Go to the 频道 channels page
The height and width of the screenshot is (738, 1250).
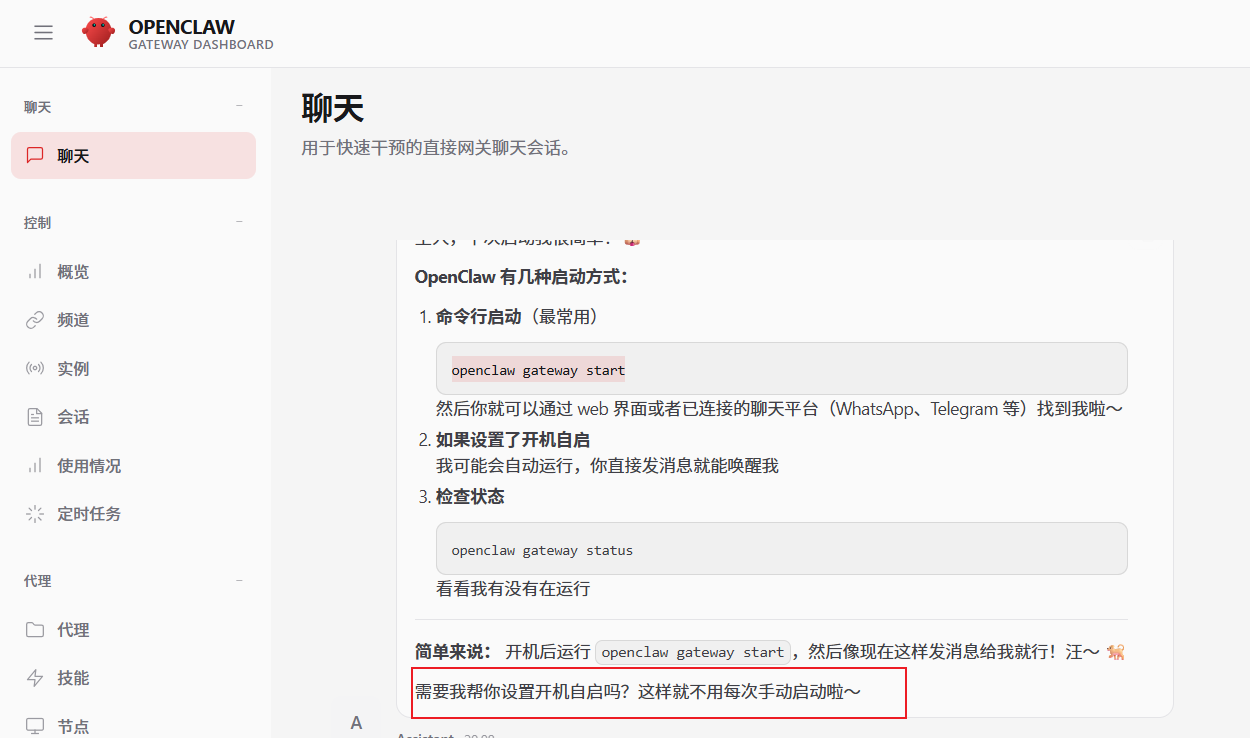133,320
